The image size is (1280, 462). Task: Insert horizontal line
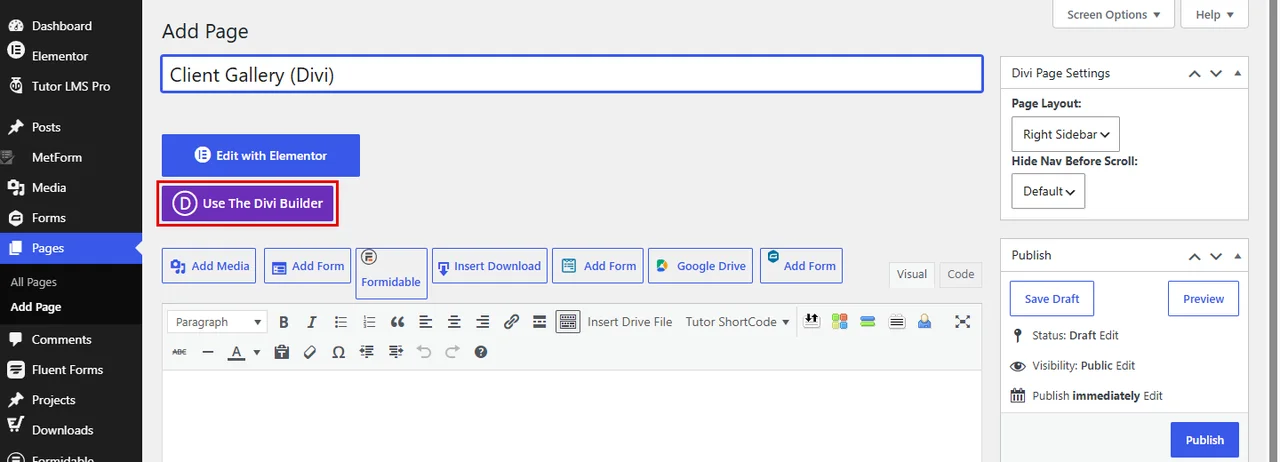pyautogui.click(x=208, y=352)
